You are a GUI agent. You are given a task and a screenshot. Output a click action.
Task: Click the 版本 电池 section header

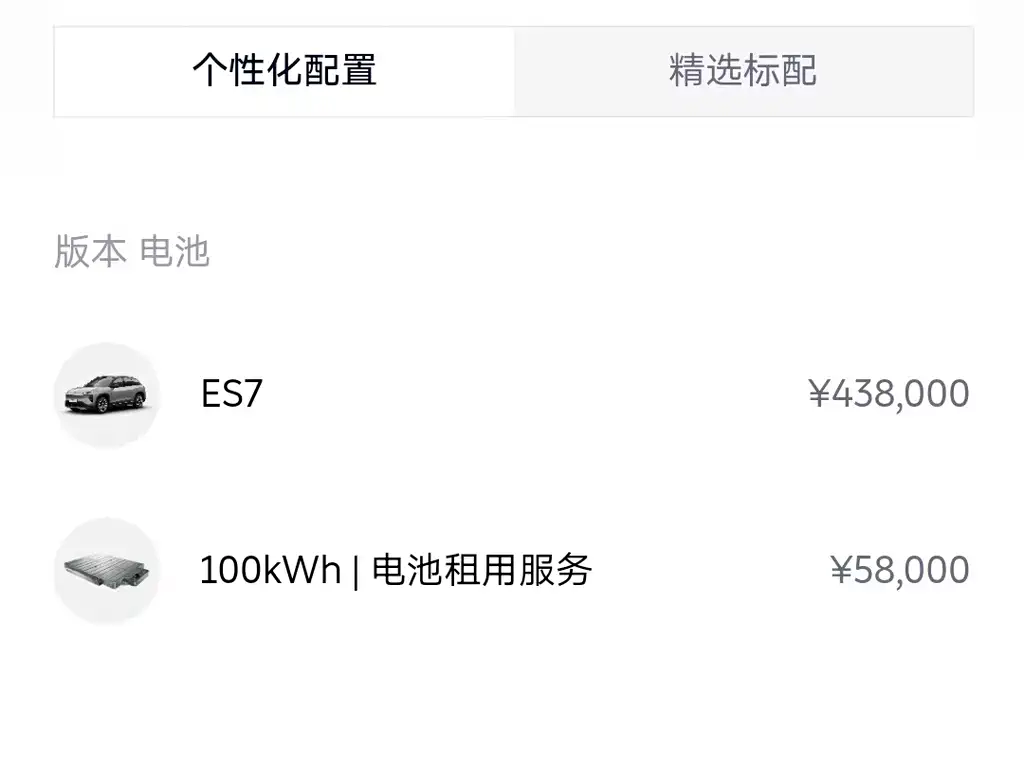(x=132, y=251)
